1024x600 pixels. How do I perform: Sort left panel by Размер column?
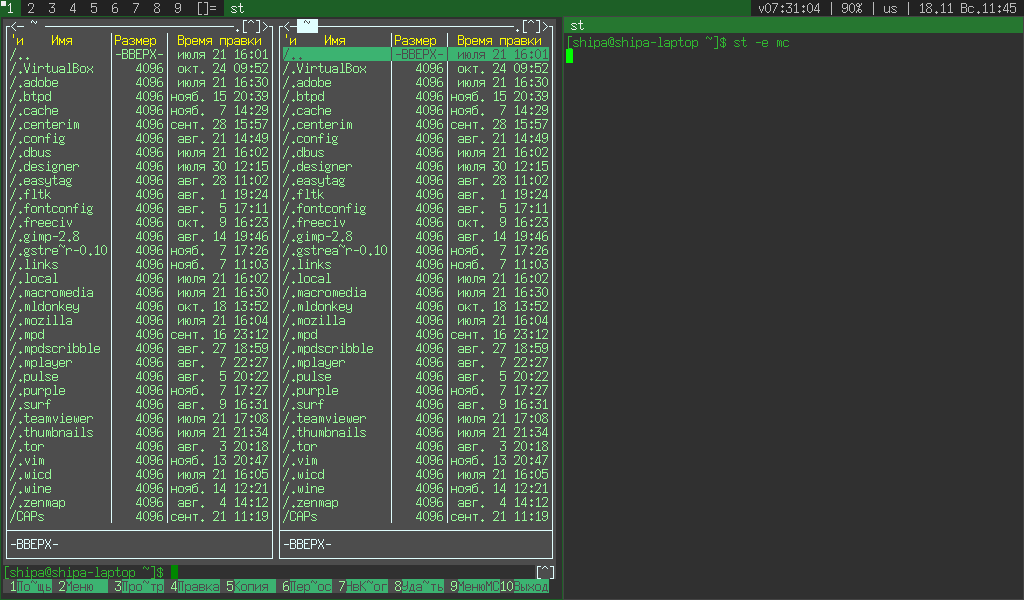click(135, 41)
